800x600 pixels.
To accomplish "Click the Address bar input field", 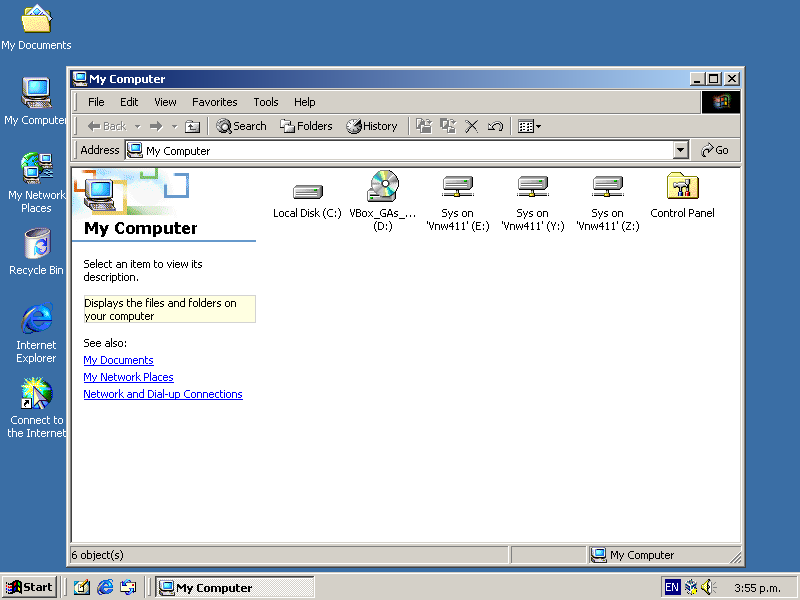I will tap(399, 151).
